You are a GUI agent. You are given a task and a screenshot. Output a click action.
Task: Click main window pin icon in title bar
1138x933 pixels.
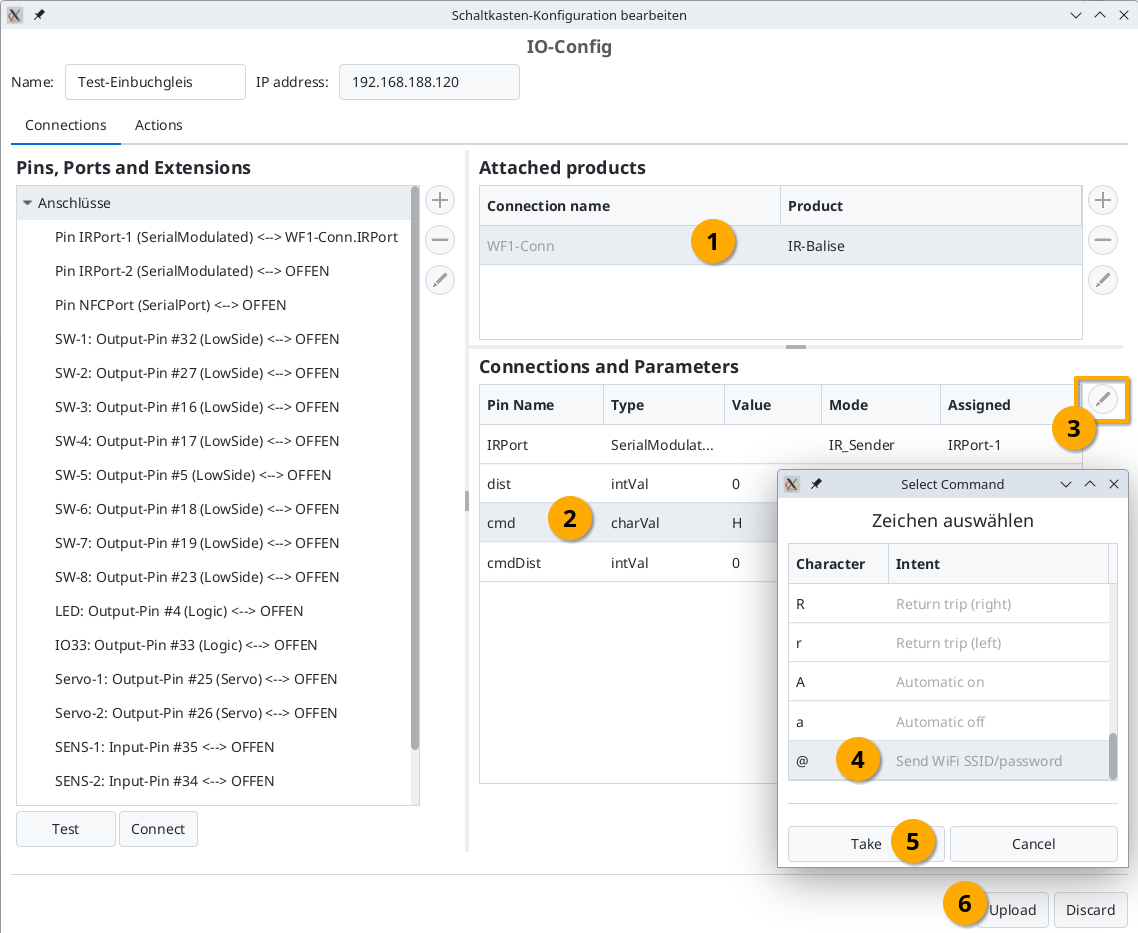tap(39, 15)
